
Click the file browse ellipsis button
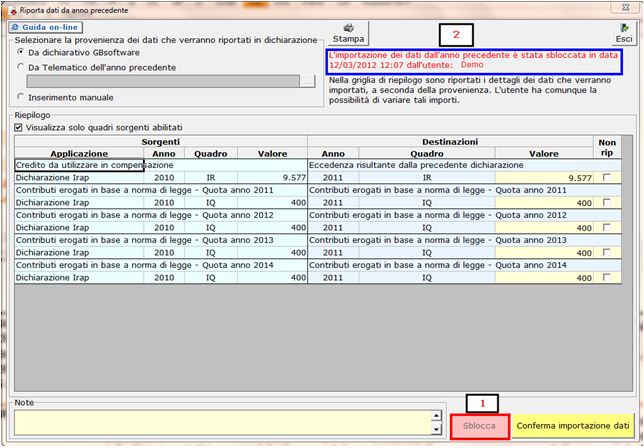(308, 81)
